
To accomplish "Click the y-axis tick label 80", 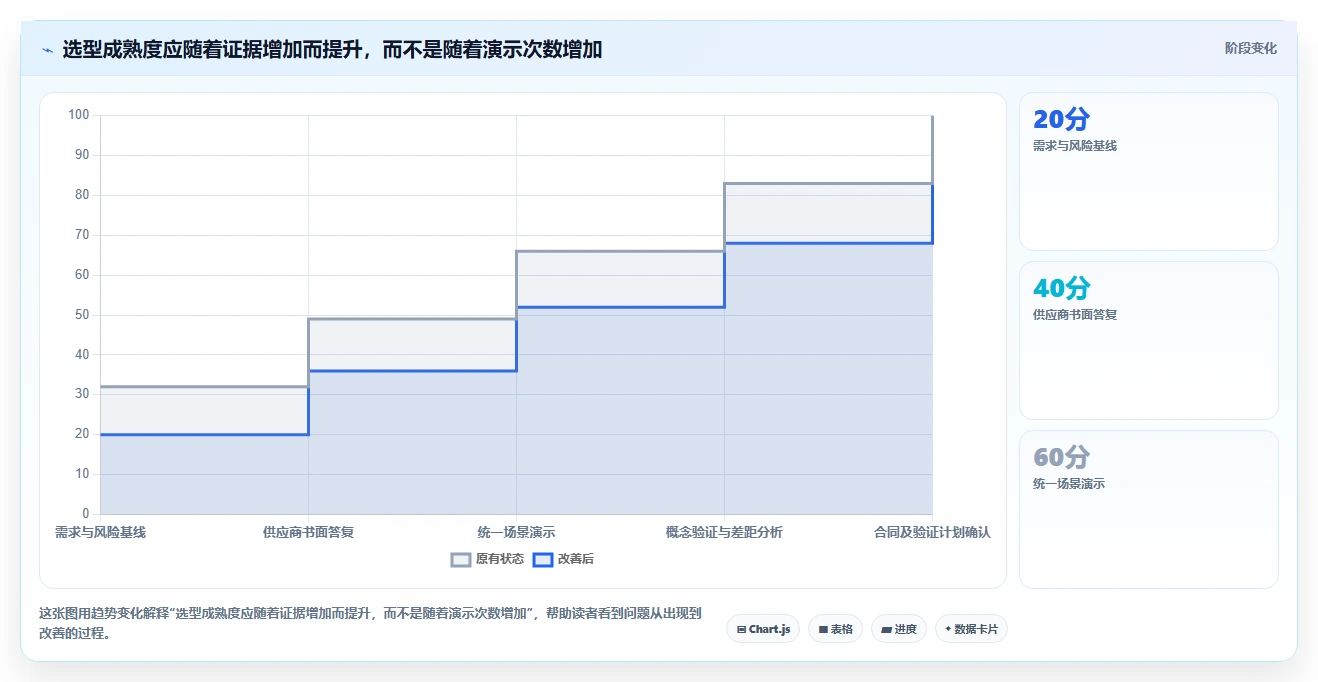I will 82,195.
